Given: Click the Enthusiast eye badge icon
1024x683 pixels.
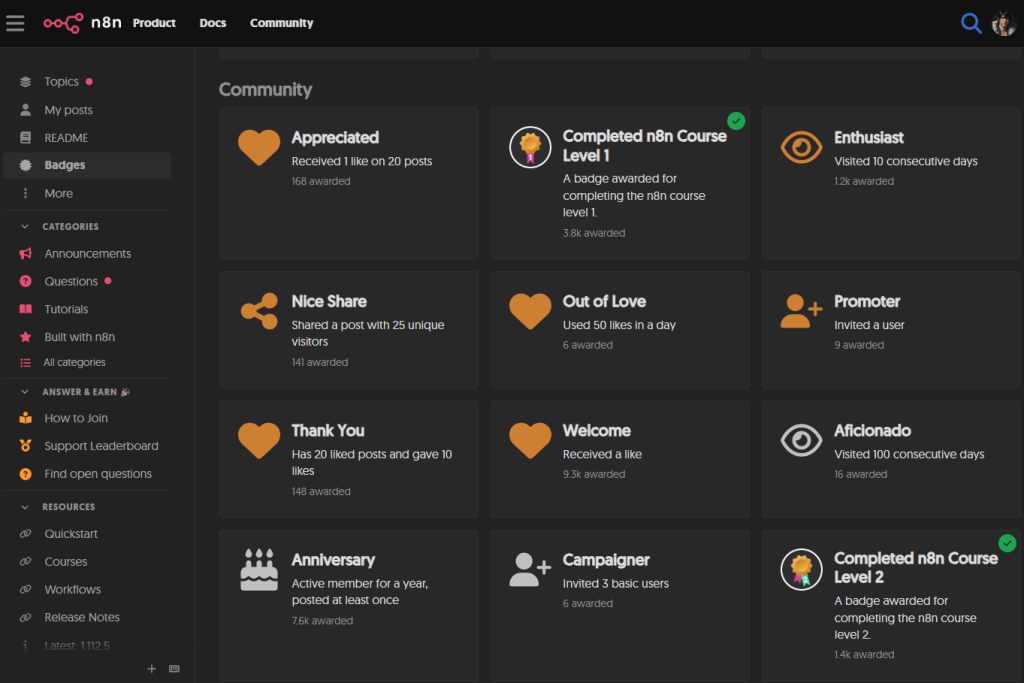Looking at the screenshot, I should [x=801, y=148].
